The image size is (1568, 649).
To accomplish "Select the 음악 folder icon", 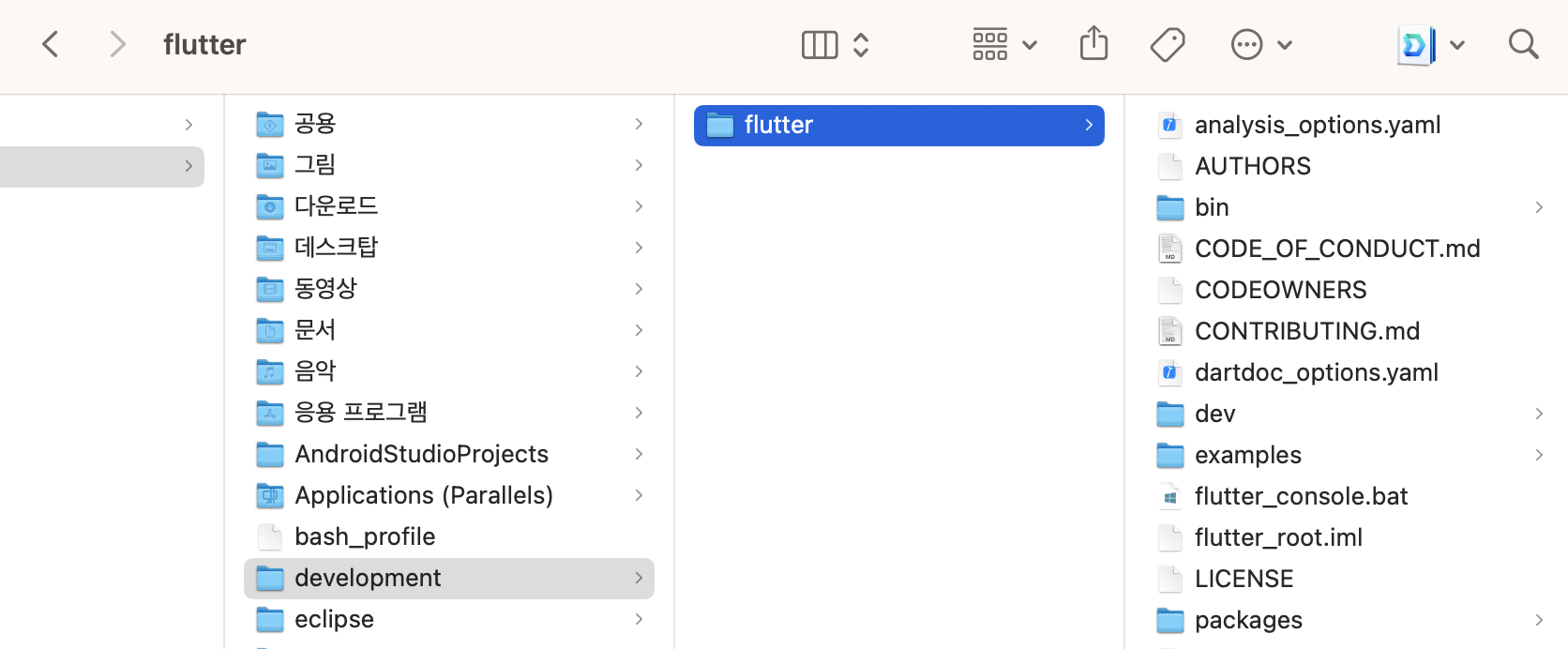I will (x=270, y=371).
